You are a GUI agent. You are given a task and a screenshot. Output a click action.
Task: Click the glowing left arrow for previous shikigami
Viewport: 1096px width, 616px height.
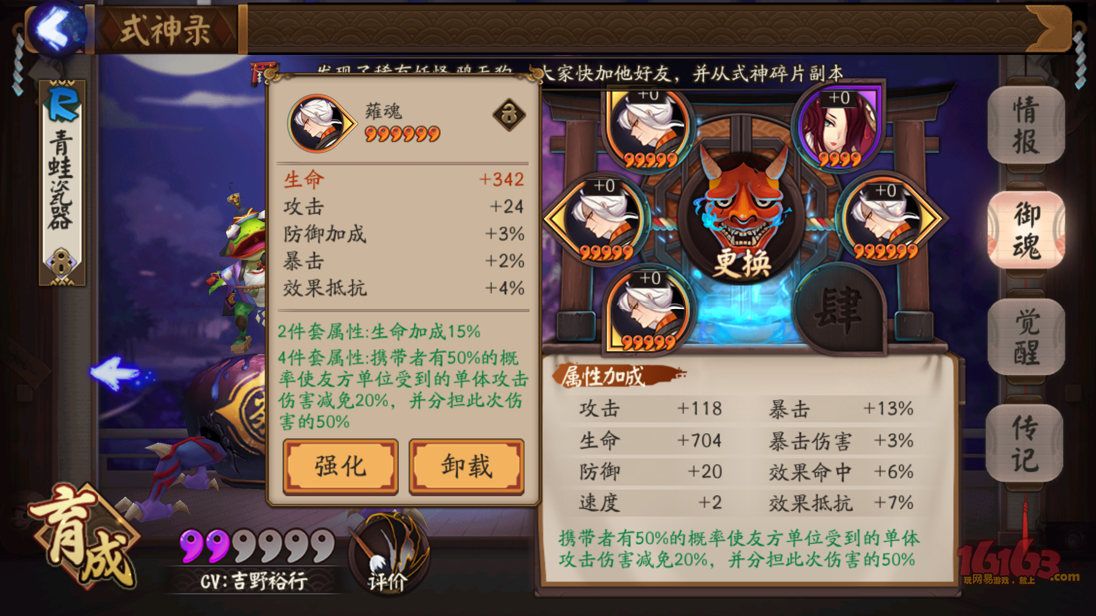pyautogui.click(x=116, y=374)
